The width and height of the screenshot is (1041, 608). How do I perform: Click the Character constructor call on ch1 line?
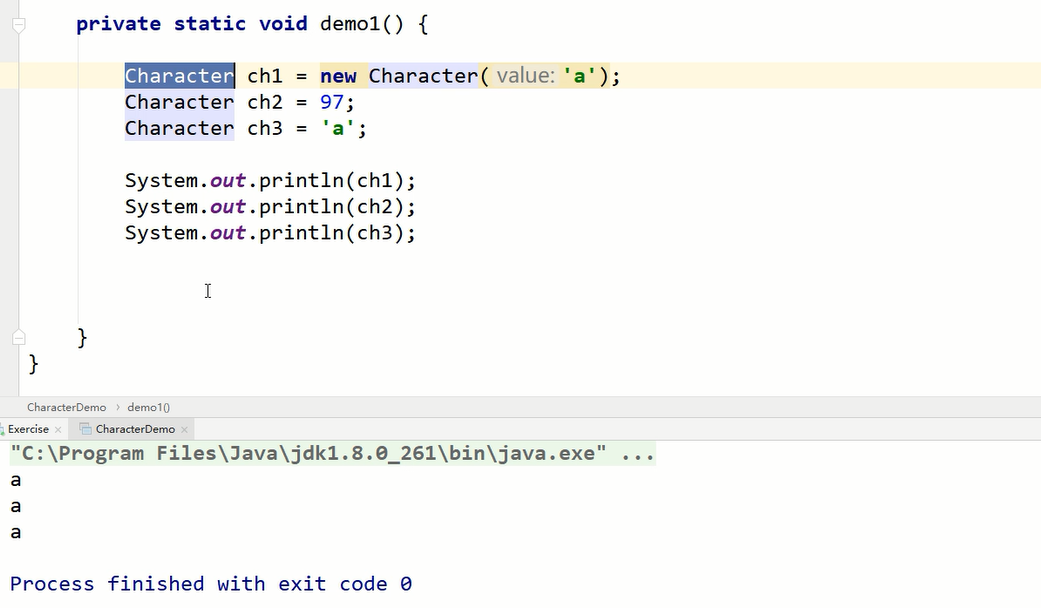coord(423,76)
